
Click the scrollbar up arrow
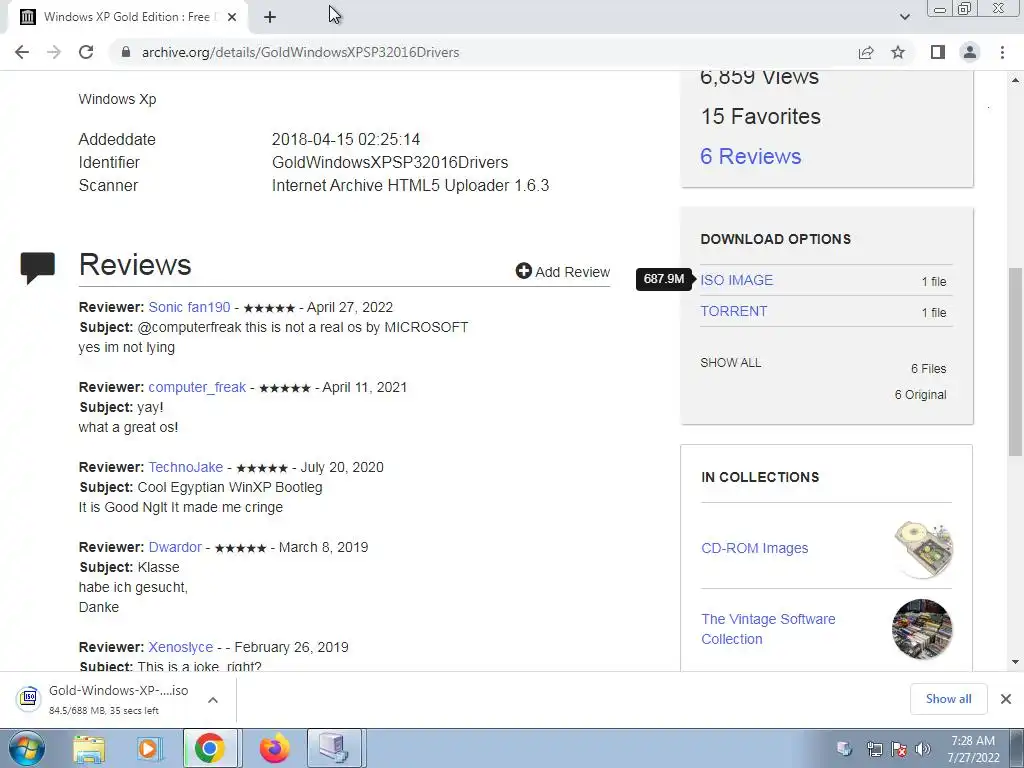pyautogui.click(x=1016, y=80)
